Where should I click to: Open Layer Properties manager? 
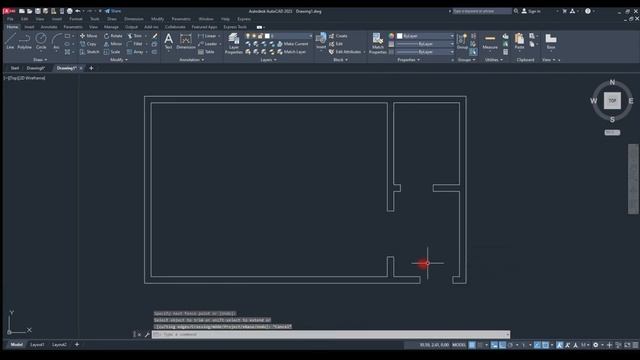click(x=233, y=43)
